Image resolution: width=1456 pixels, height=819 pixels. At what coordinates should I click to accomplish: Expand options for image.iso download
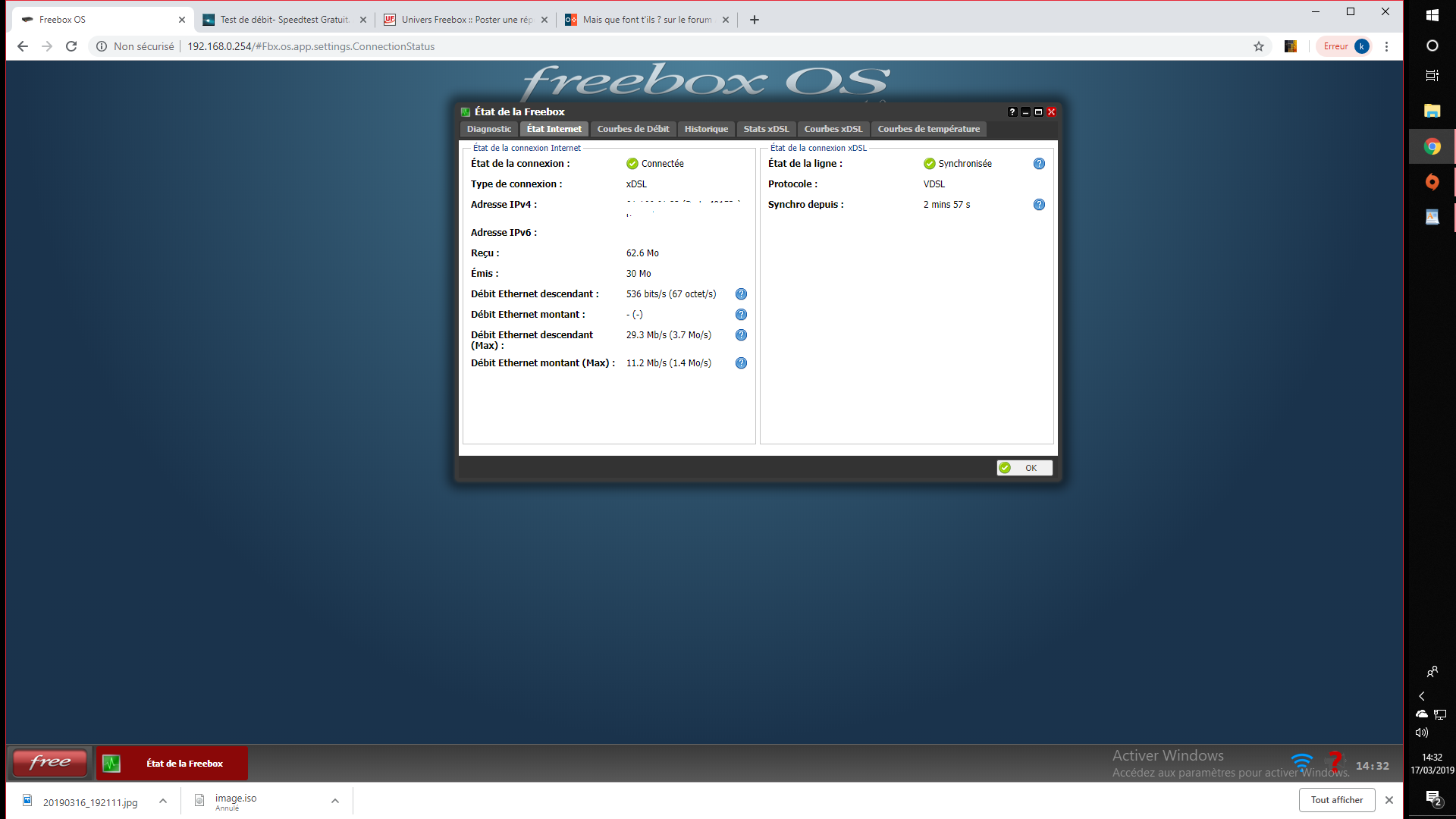tap(335, 801)
